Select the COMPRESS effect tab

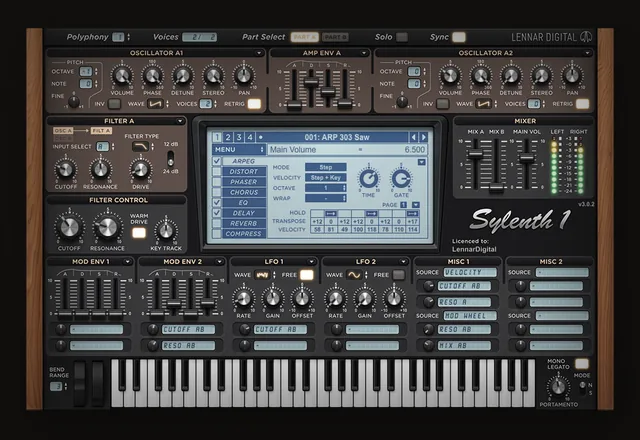244,234
